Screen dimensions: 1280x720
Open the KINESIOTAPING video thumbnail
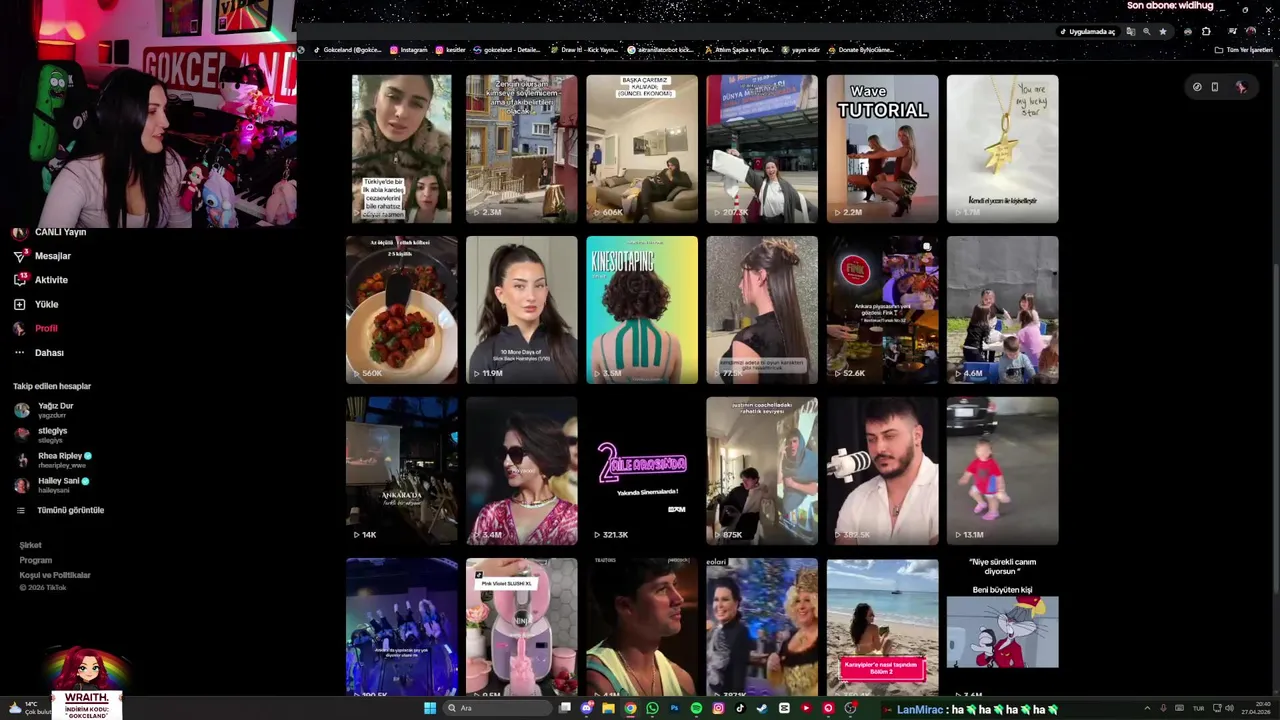[642, 310]
